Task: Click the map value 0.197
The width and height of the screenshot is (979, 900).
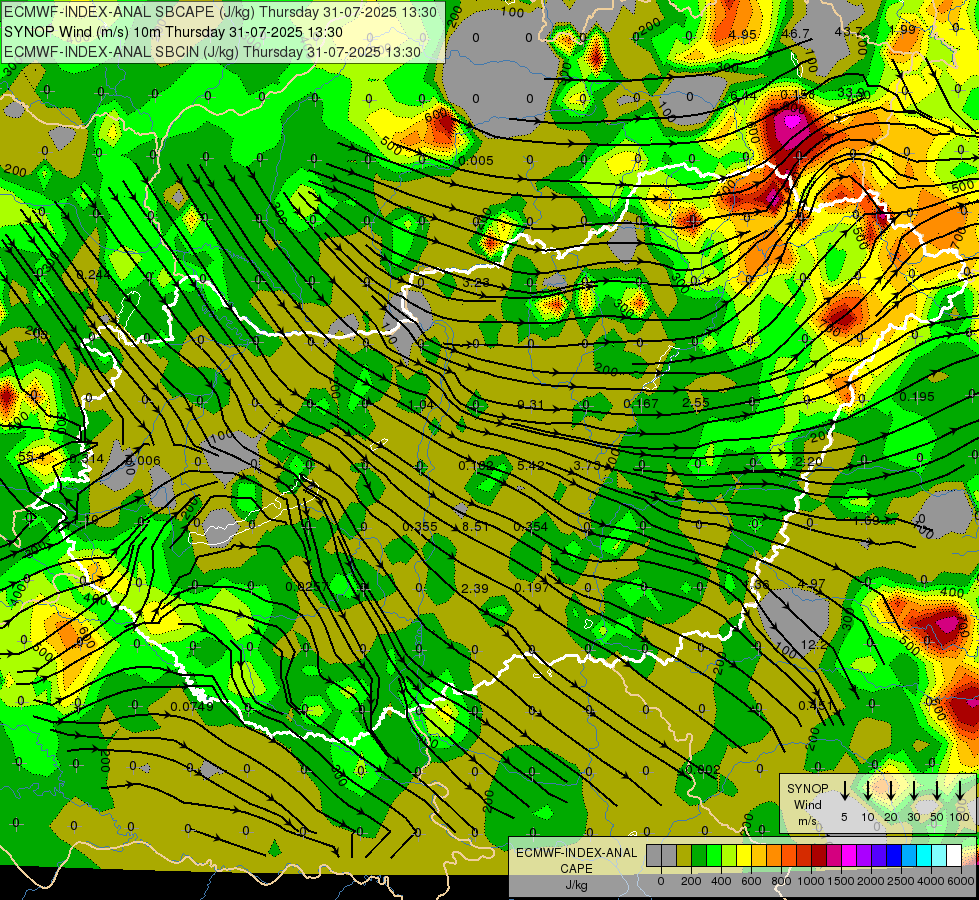Action: (531, 587)
